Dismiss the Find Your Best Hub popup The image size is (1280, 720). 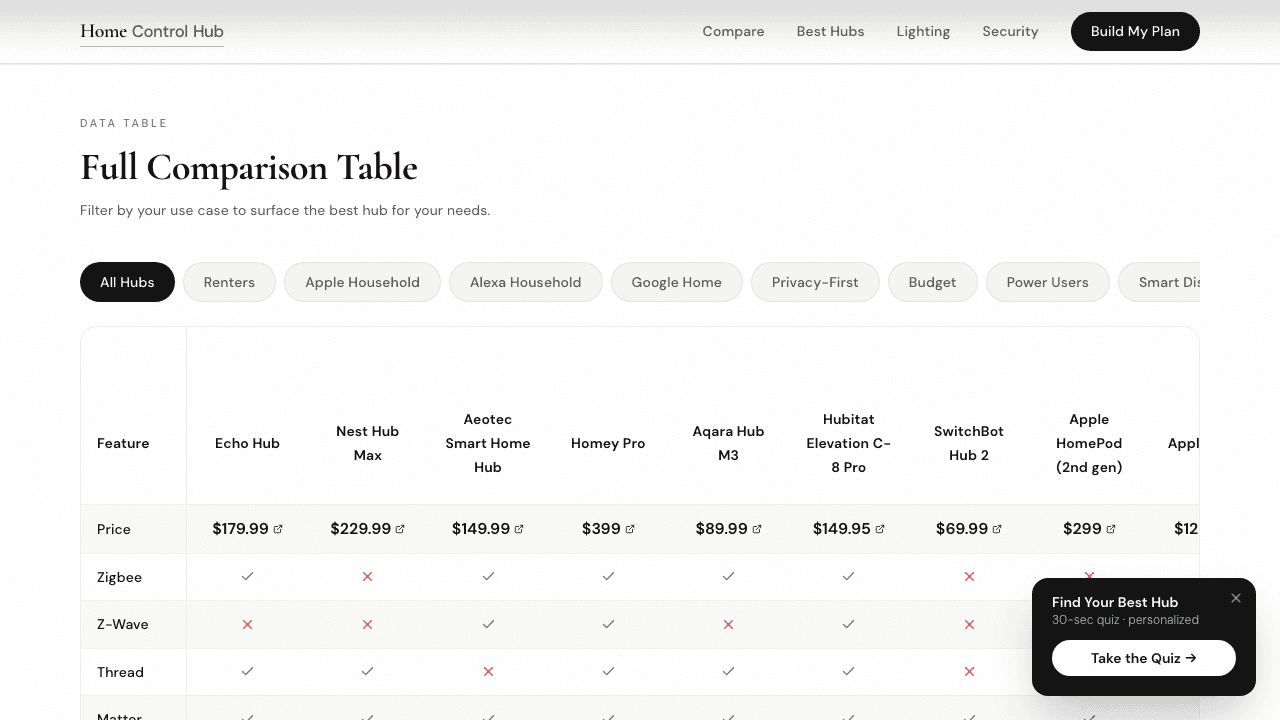tap(1236, 598)
